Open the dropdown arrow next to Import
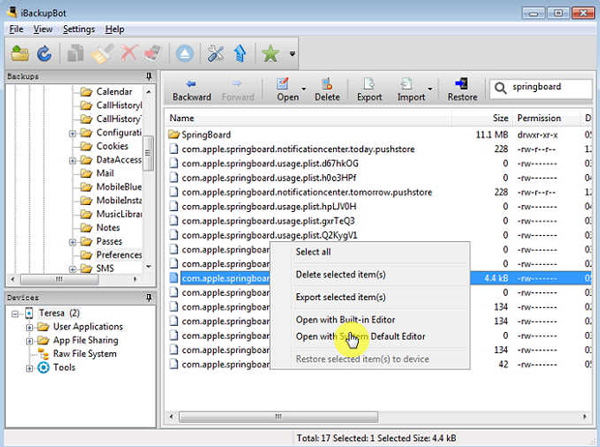The width and height of the screenshot is (600, 447). (432, 90)
